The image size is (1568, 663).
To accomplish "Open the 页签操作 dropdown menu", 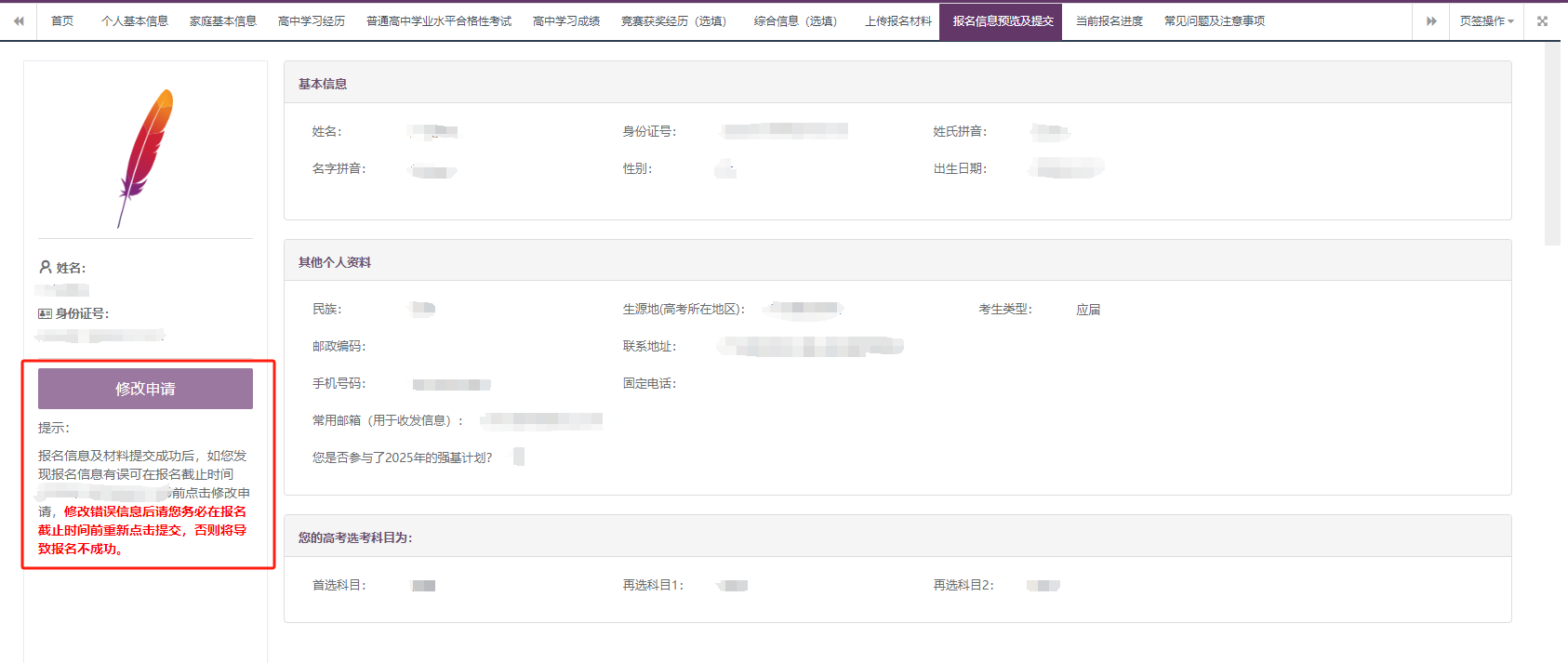I will point(1486,21).
